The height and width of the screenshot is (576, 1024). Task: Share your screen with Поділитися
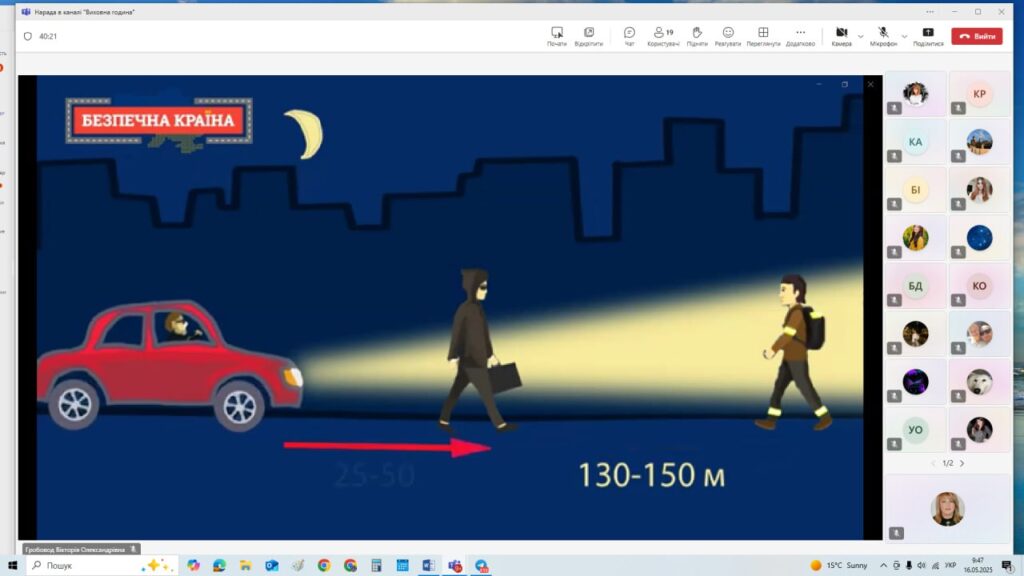click(x=928, y=36)
